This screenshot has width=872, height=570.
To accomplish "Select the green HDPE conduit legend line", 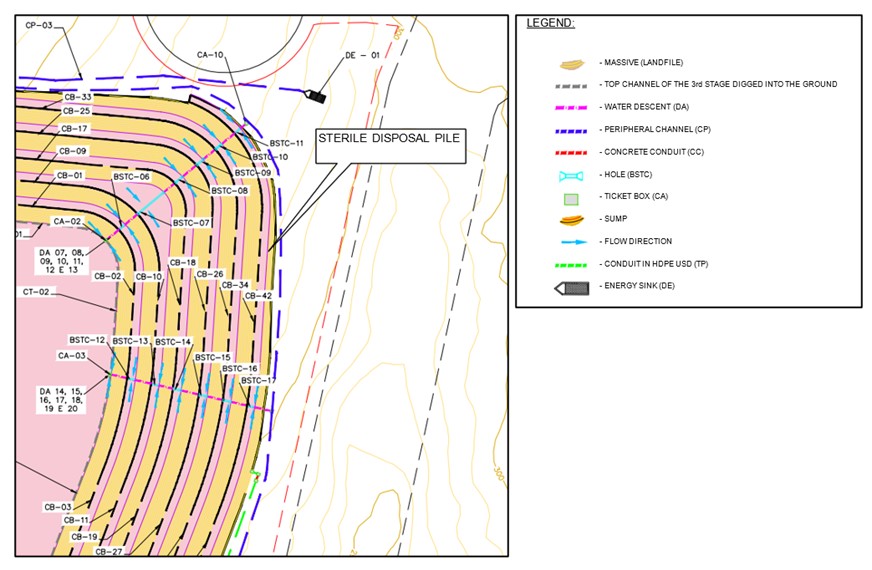I will coord(570,265).
